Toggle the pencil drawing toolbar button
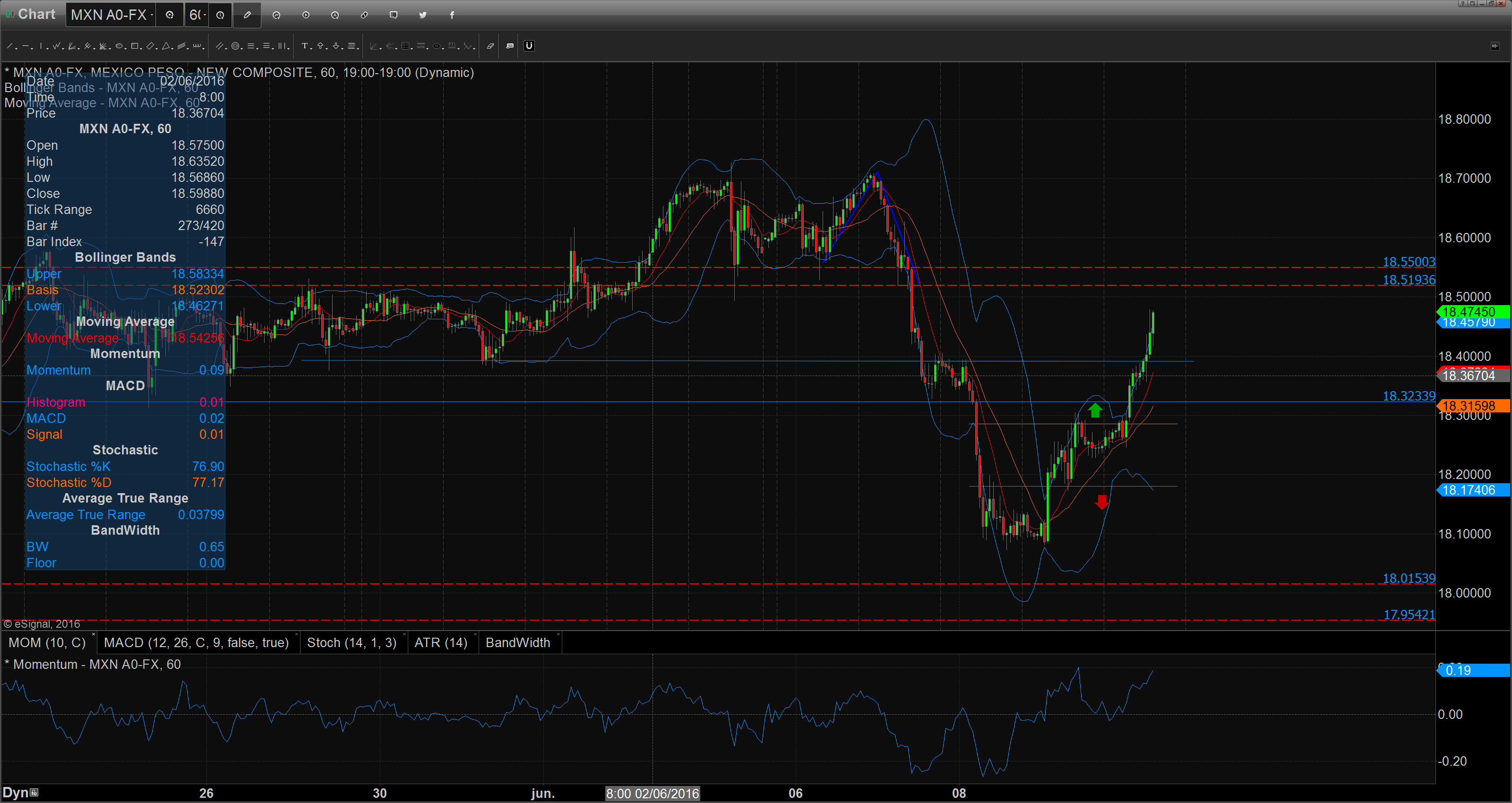Image resolution: width=1512 pixels, height=803 pixels. click(x=247, y=15)
